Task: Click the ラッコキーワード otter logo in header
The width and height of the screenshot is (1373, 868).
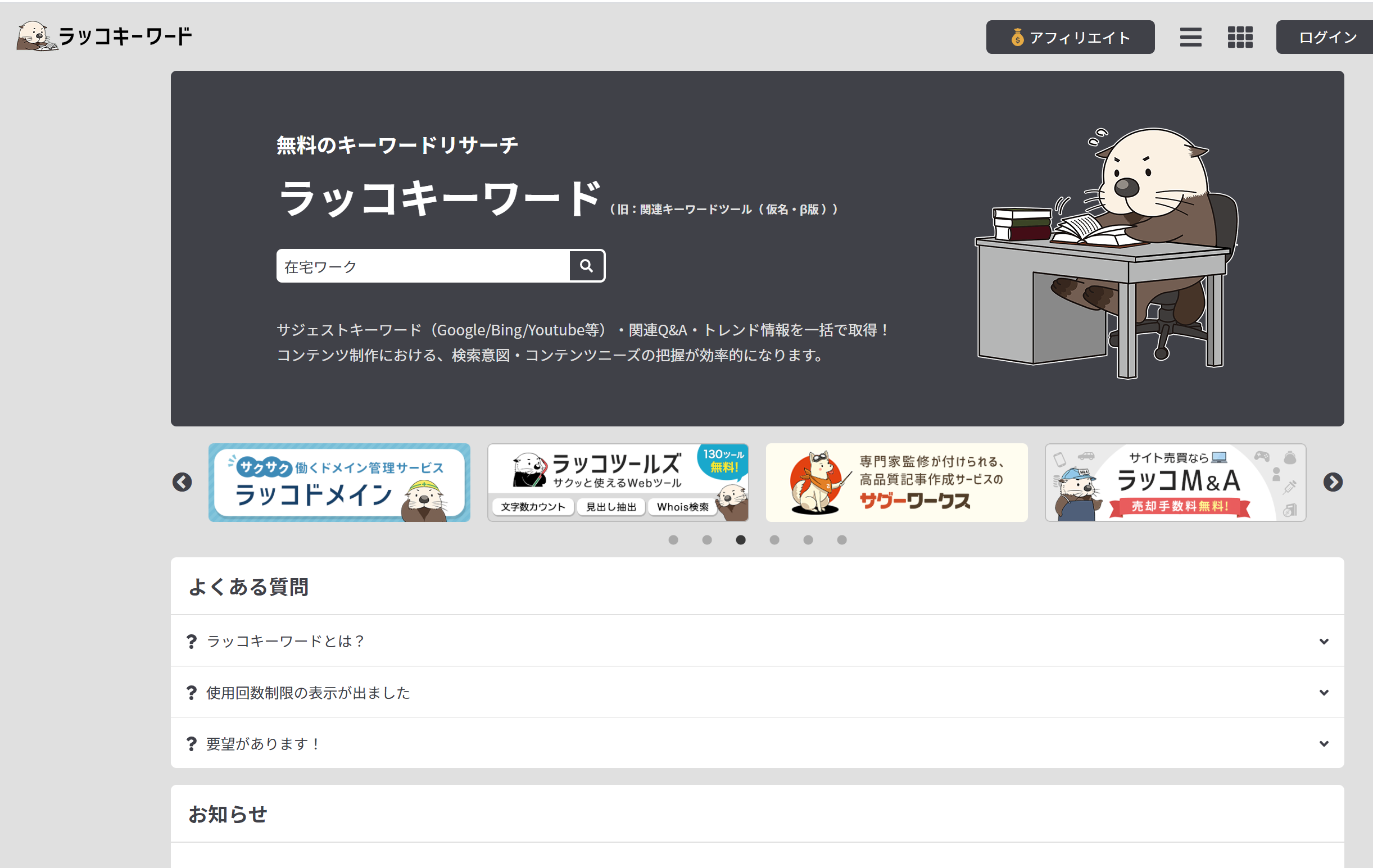Action: 105,36
